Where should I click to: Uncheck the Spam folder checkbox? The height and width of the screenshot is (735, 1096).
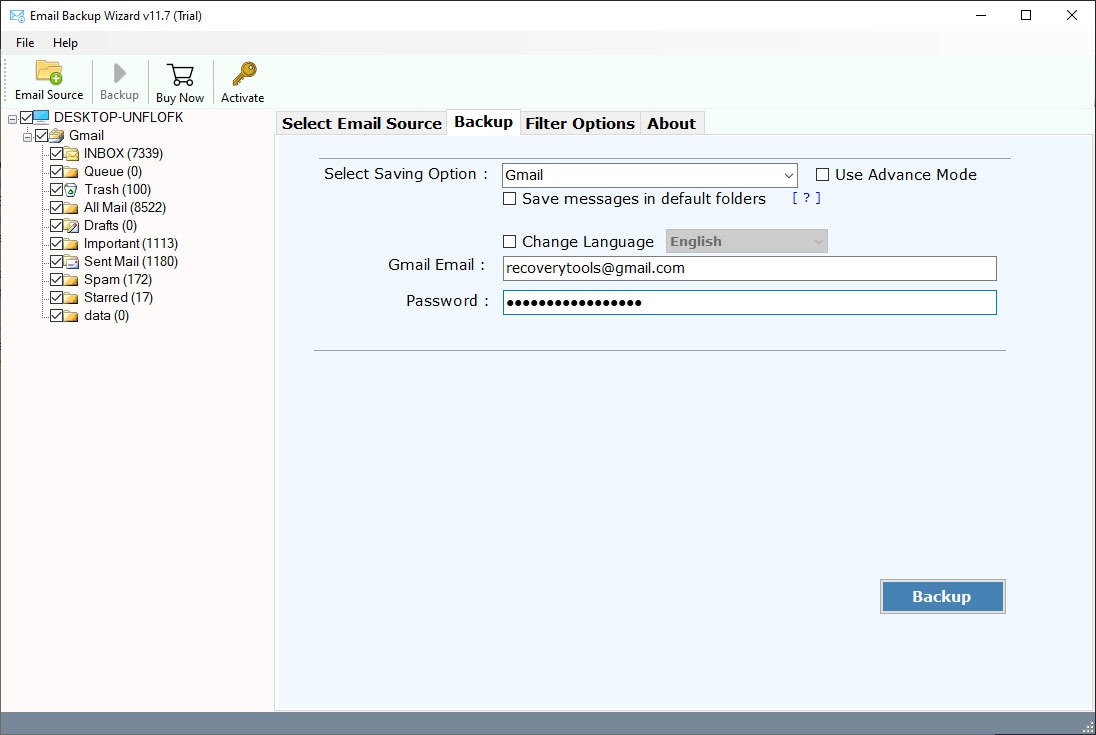tap(56, 280)
